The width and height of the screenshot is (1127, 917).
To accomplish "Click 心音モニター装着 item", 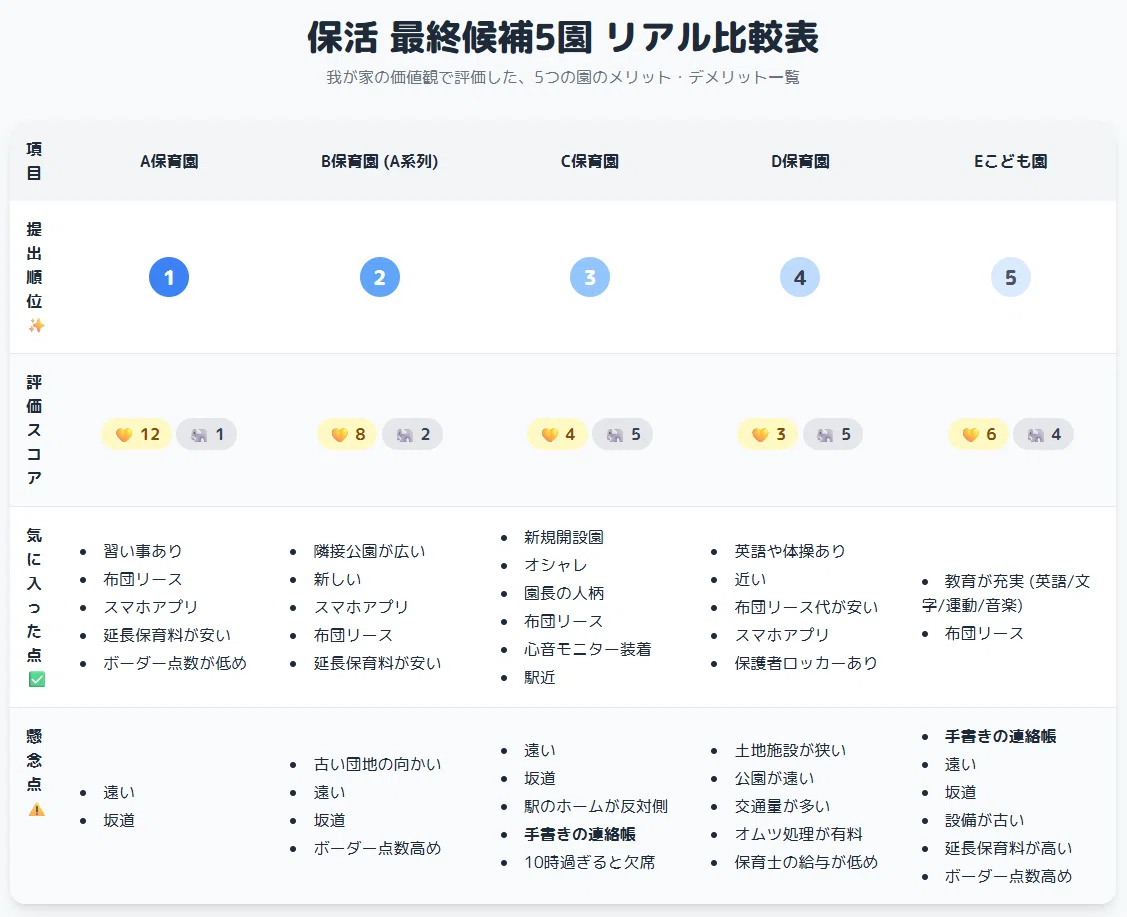I will coord(587,649).
